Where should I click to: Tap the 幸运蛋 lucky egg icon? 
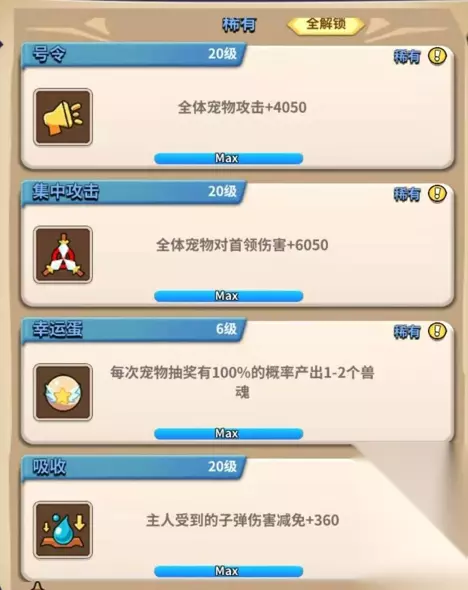tap(63, 392)
